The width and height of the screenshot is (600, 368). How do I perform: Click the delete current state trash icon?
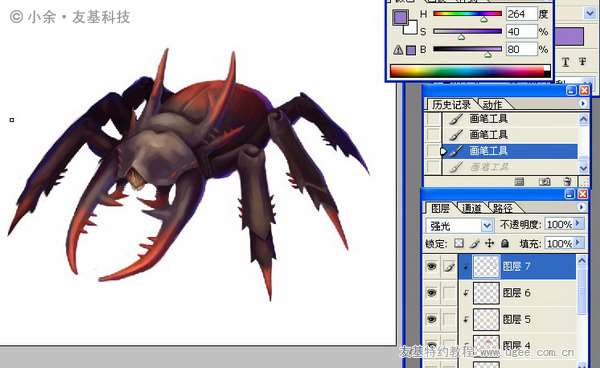tap(567, 181)
